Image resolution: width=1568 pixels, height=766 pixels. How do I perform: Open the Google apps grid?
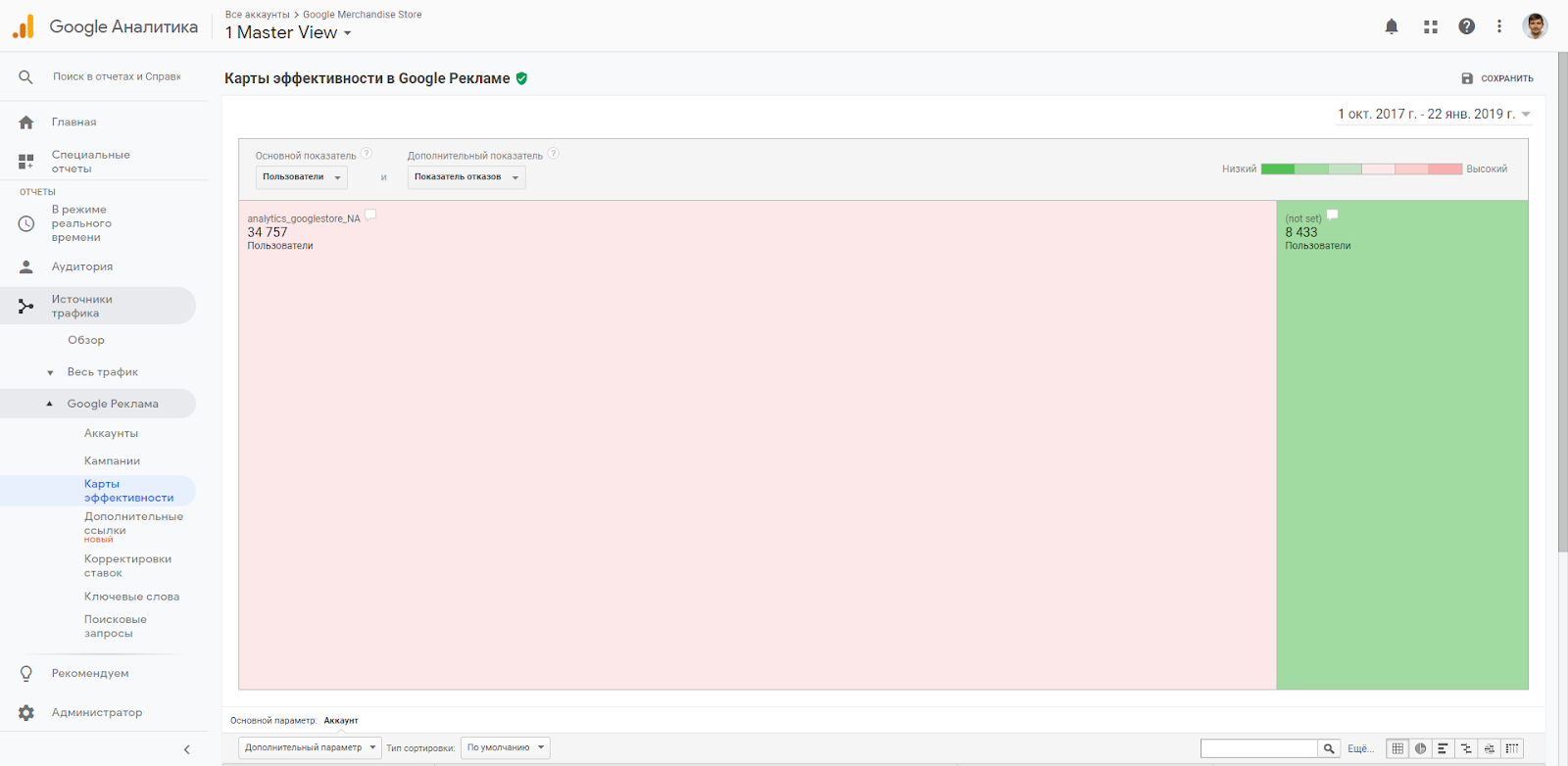pos(1430,26)
